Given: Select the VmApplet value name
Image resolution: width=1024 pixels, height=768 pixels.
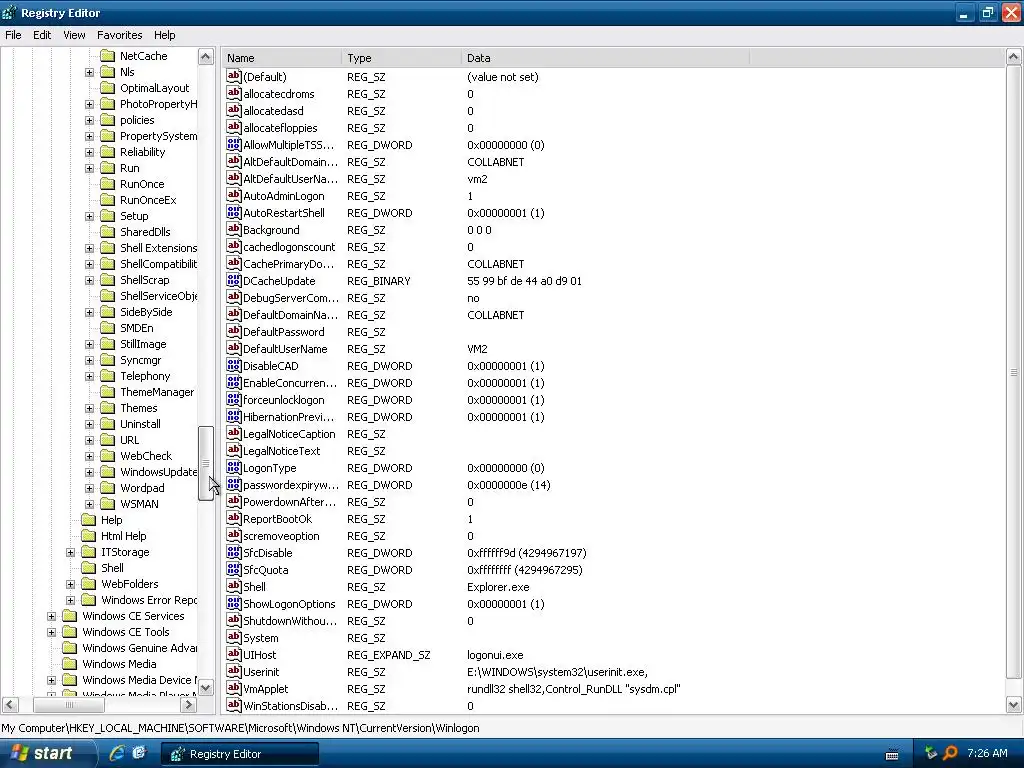Looking at the screenshot, I should click(265, 689).
